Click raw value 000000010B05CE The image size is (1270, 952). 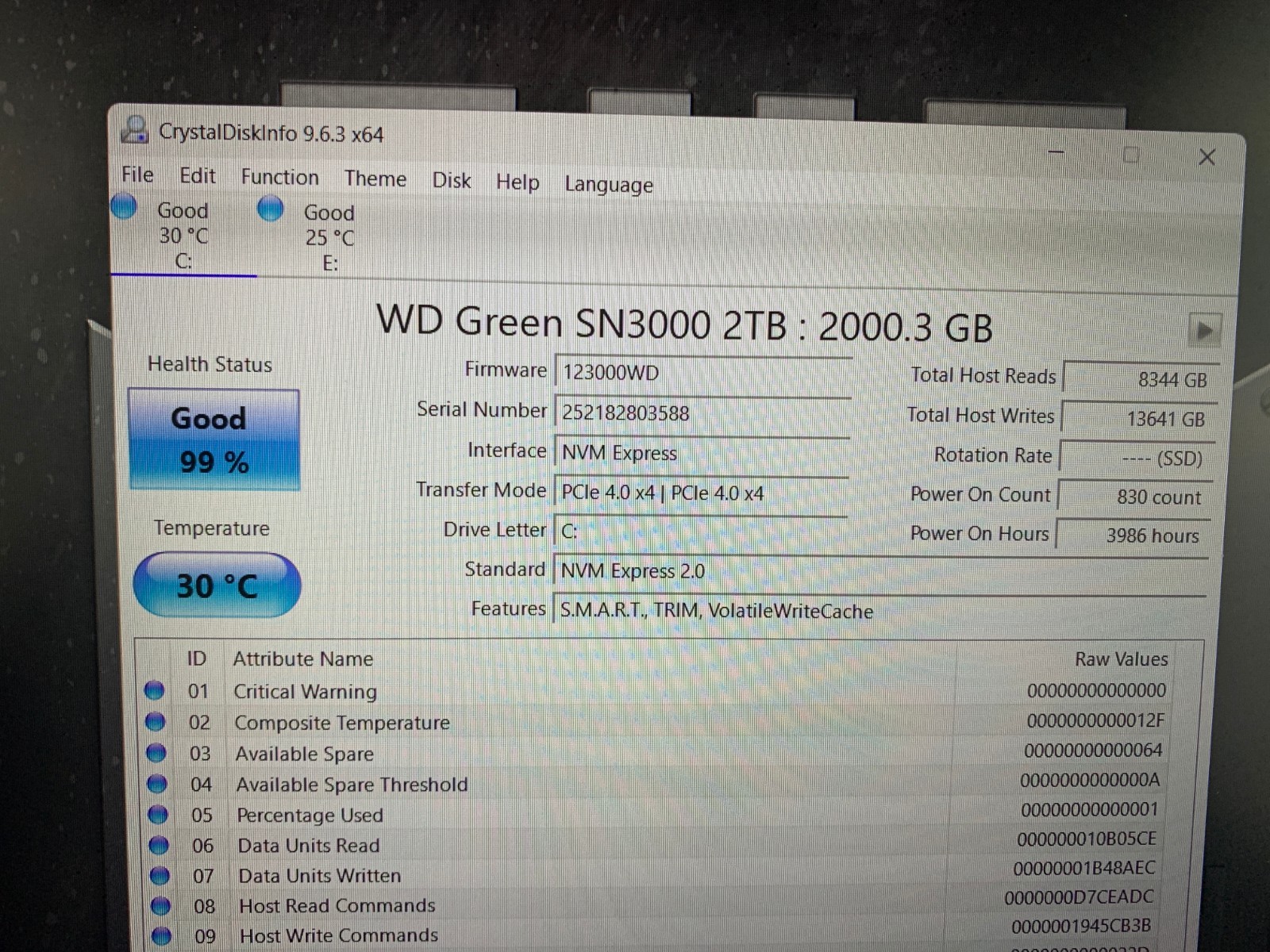[x=1087, y=839]
